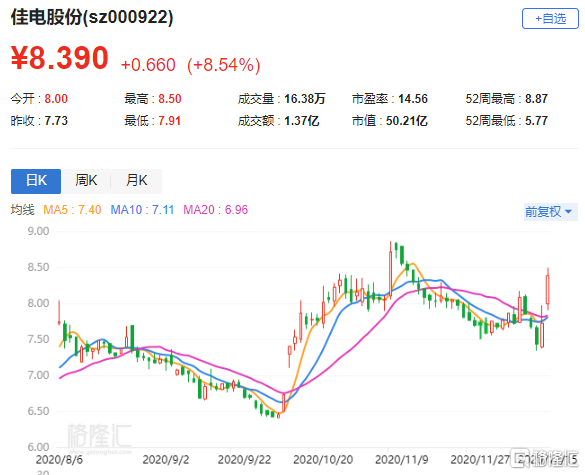Screen dimensions: 585x475
Task: Click the 52周最低 value 5.77
Action: 536,121
